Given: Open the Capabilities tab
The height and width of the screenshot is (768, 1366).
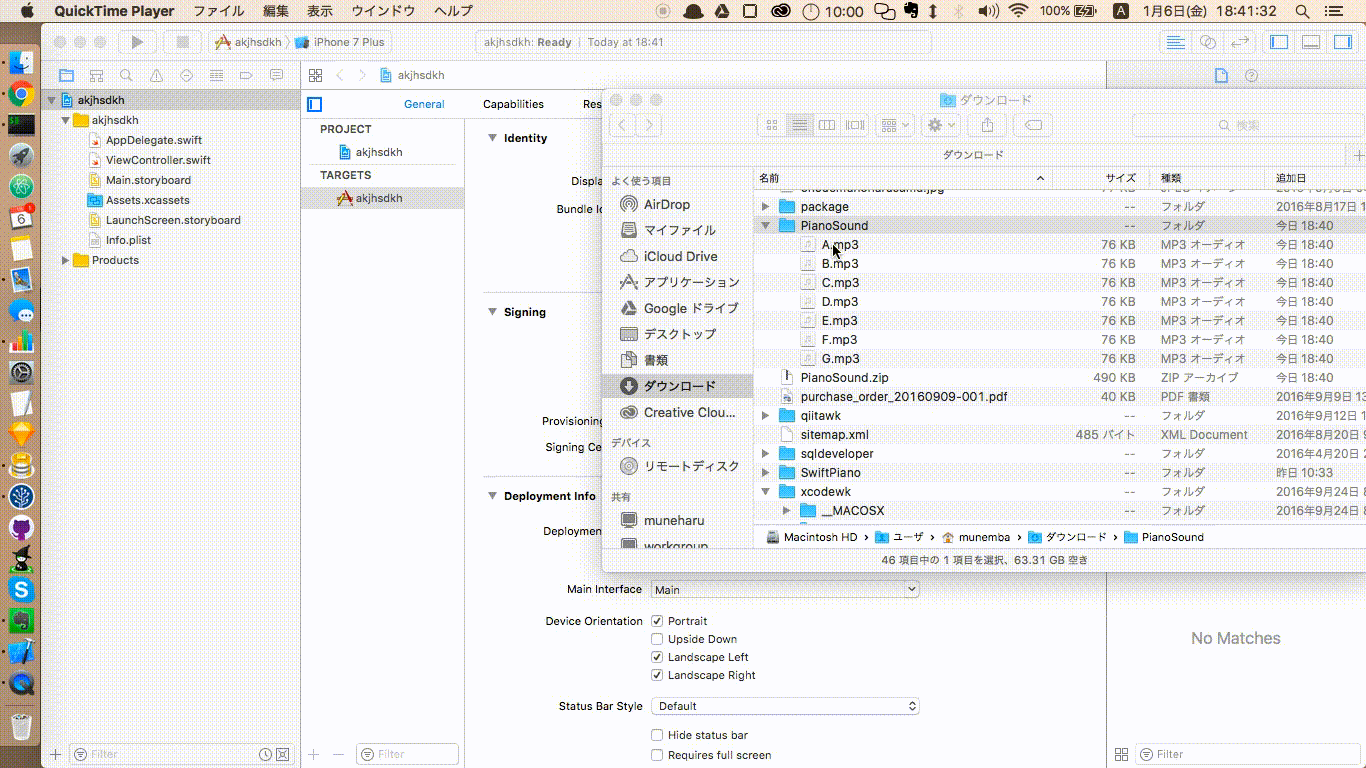Looking at the screenshot, I should [513, 104].
